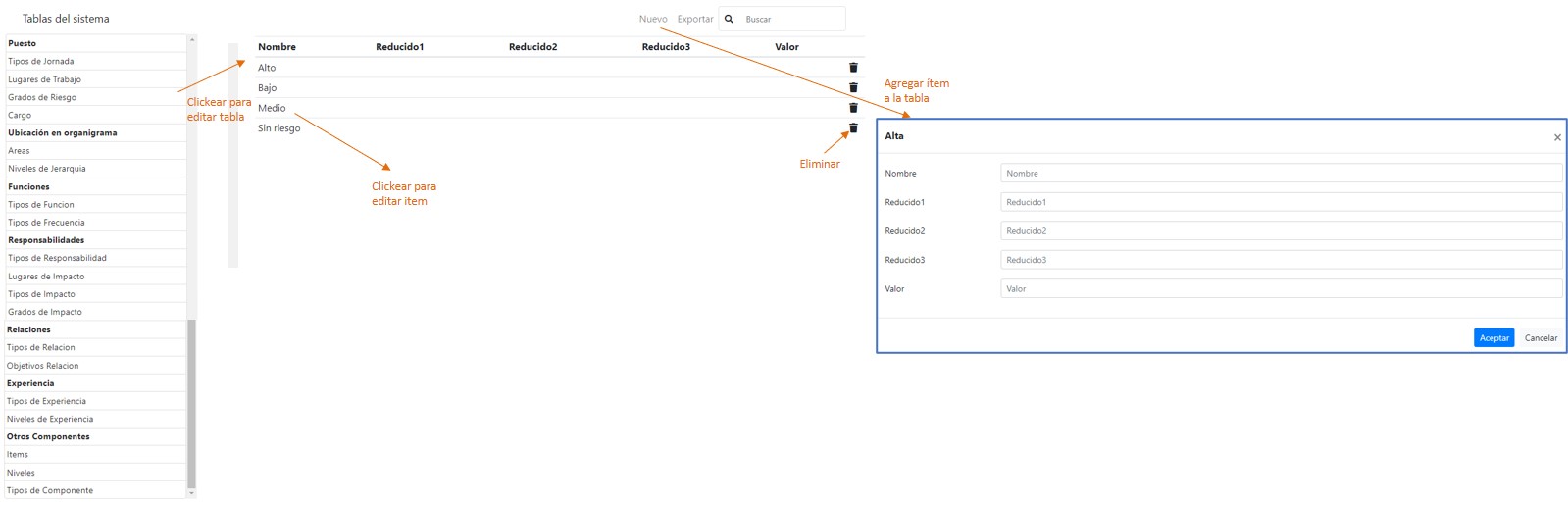Remove Medio item using trash icon
Viewport: 1568px width, 505px height.
click(x=853, y=108)
